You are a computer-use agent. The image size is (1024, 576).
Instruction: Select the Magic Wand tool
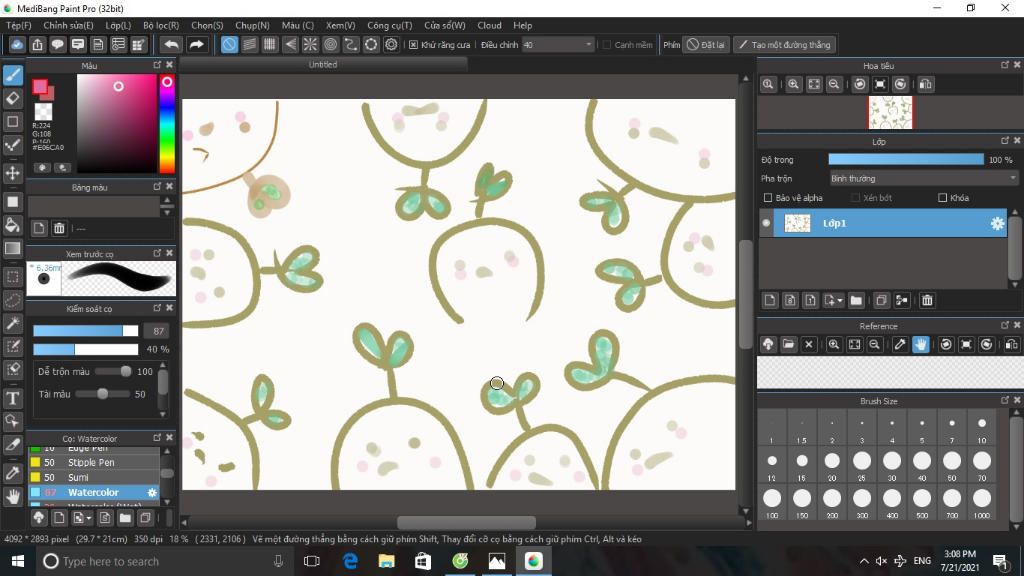click(12, 323)
